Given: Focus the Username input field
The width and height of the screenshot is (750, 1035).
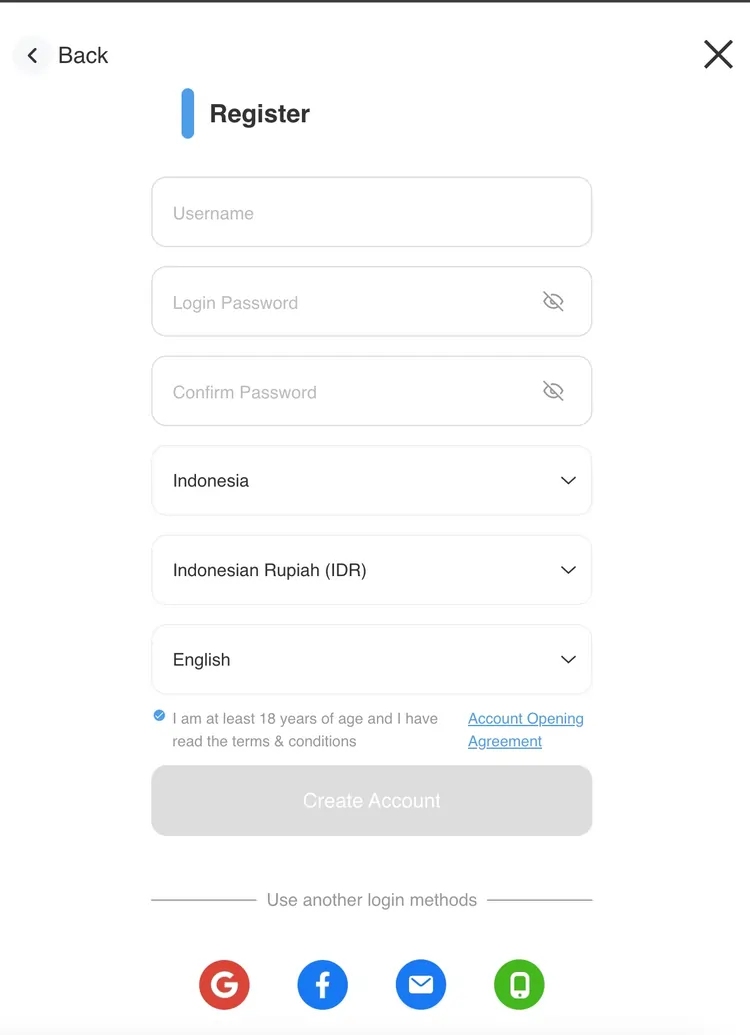Looking at the screenshot, I should tap(371, 213).
